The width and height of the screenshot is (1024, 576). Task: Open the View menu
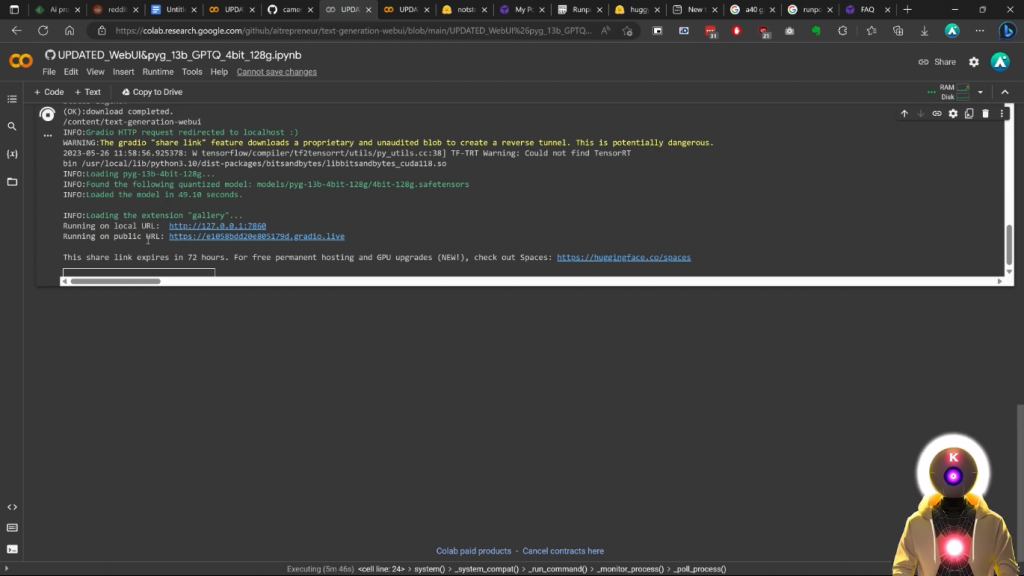[95, 72]
